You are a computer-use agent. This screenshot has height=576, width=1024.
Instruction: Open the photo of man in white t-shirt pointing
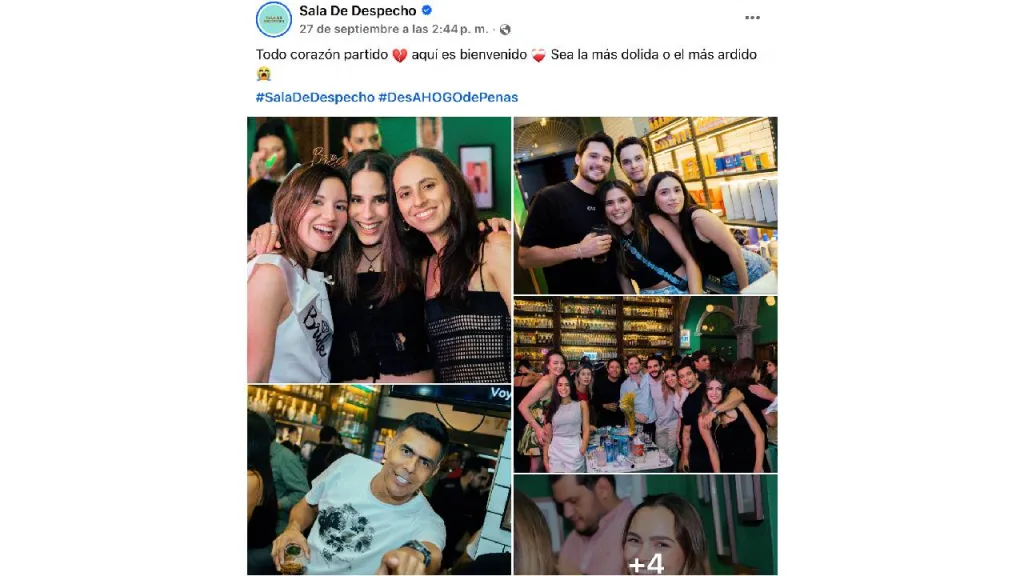pyautogui.click(x=379, y=480)
